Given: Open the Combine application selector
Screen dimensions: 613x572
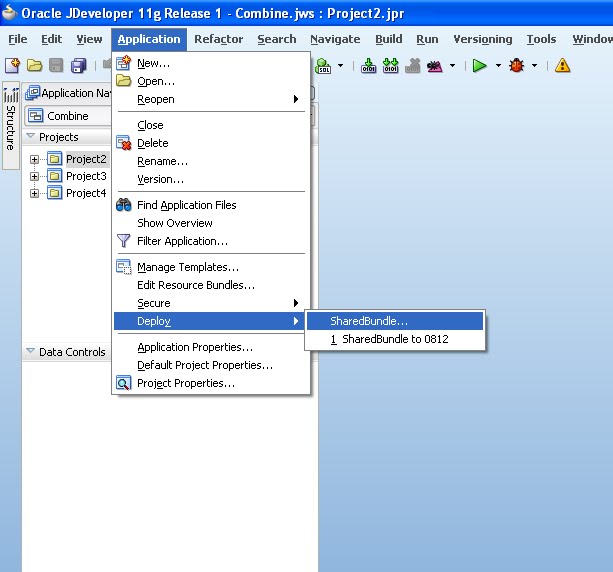Looking at the screenshot, I should [x=68, y=116].
